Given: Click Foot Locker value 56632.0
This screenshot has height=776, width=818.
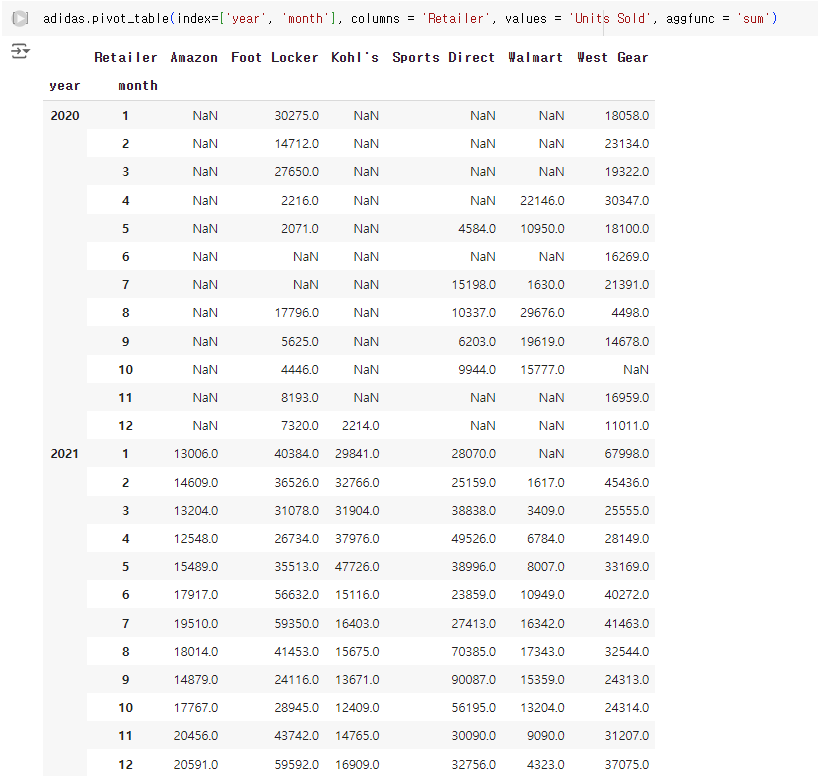Looking at the screenshot, I should 296,595.
